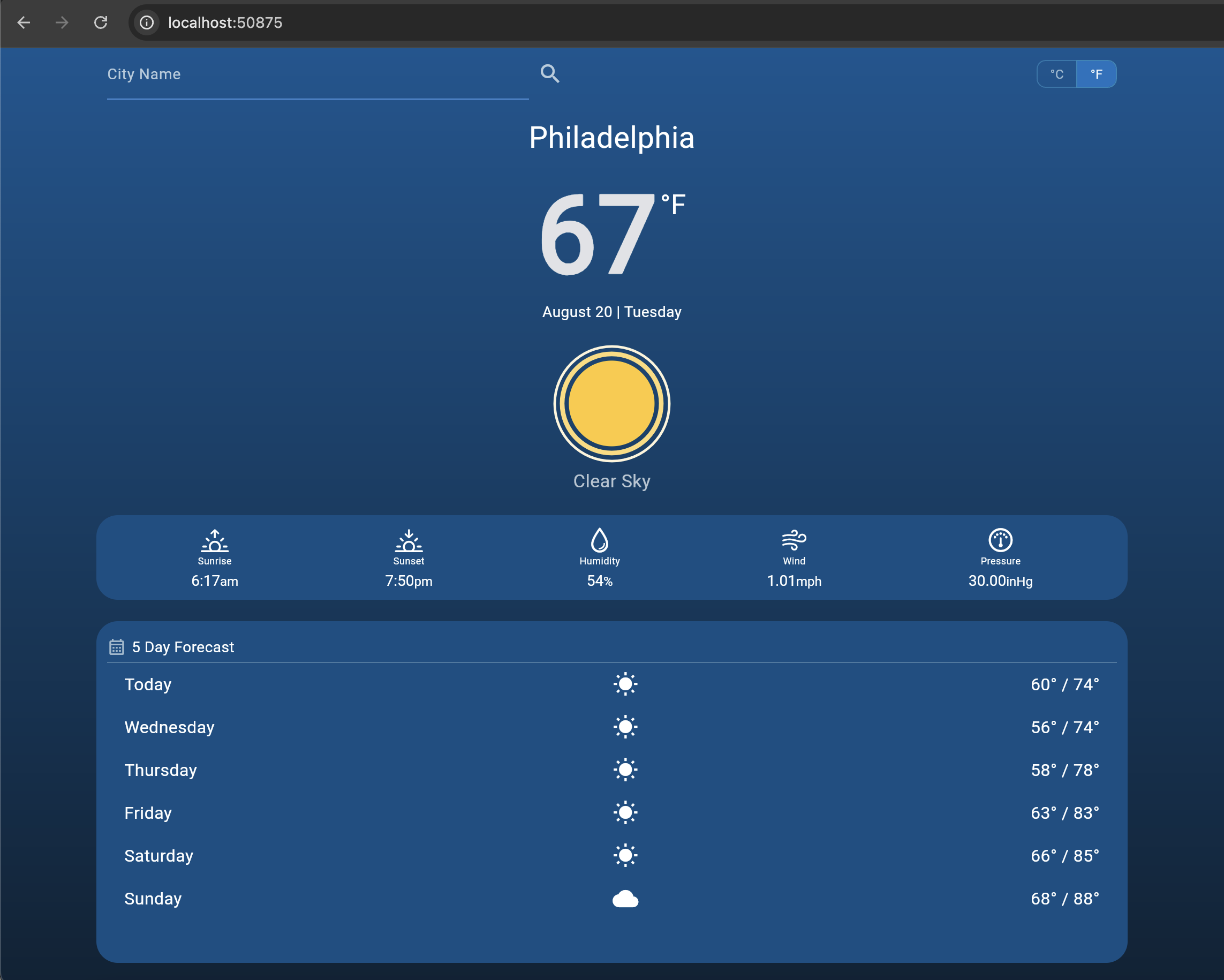Switch units to Celsius
The image size is (1224, 980).
coord(1056,74)
